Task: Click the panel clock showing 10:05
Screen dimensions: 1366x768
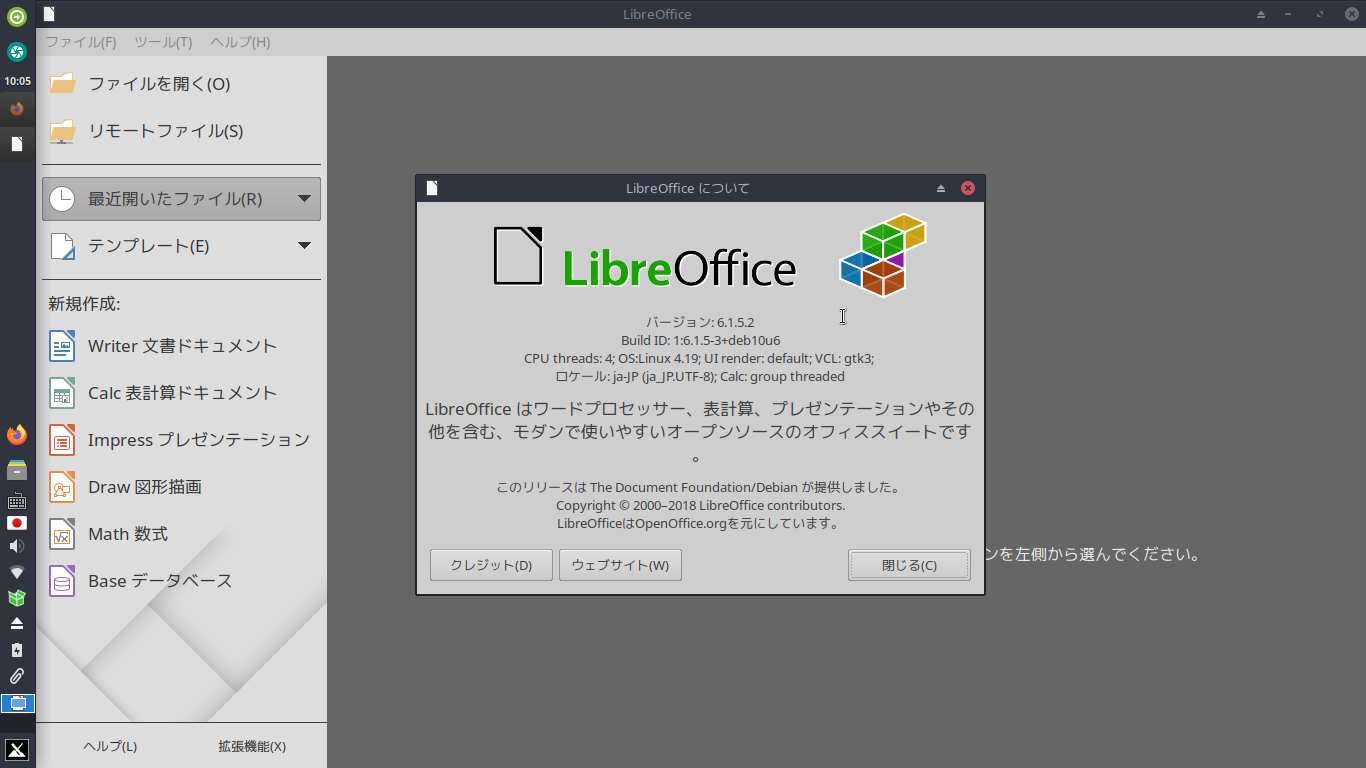Action: point(17,81)
